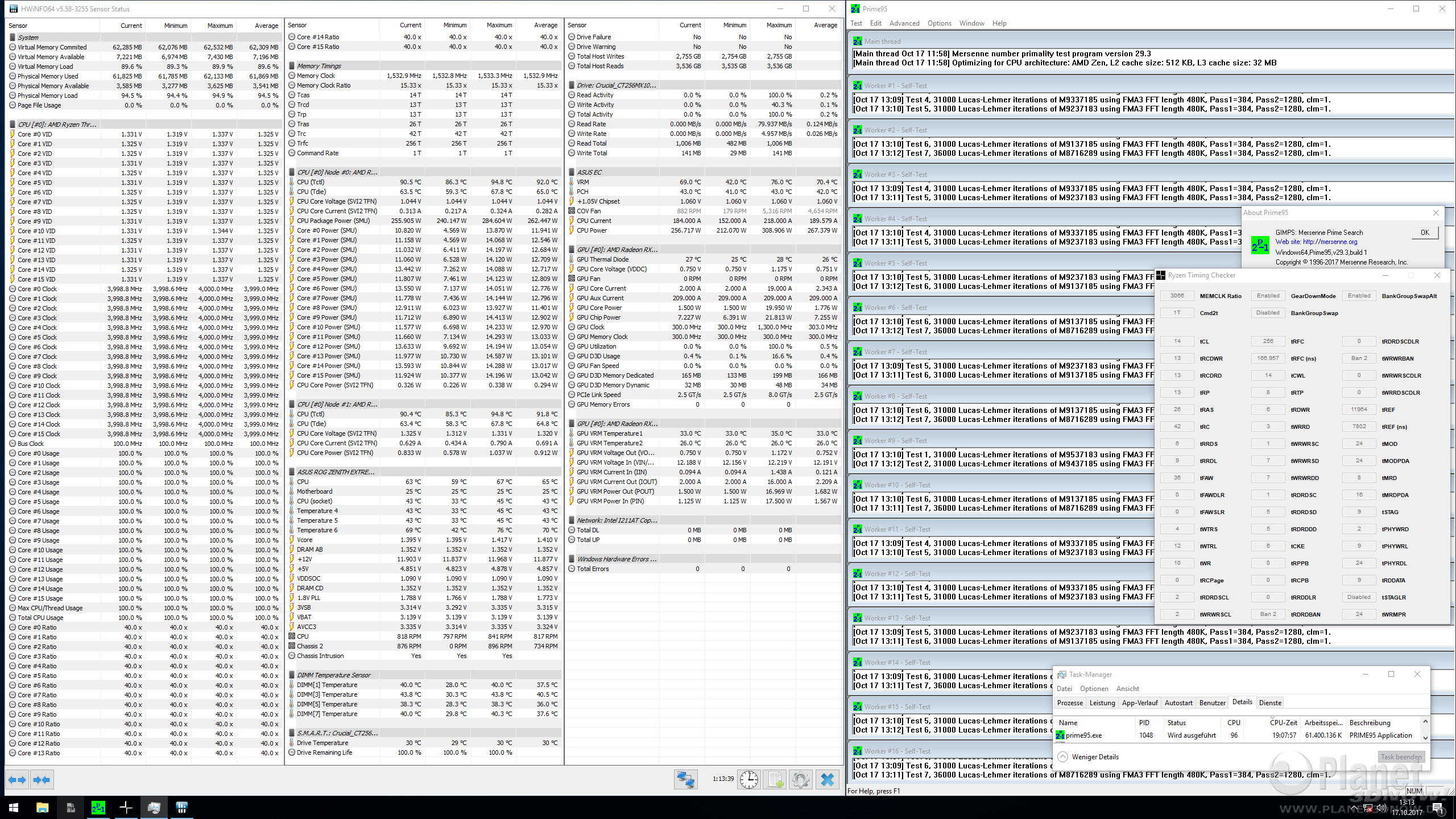The height and width of the screenshot is (819, 1456).
Task: Open Prime95 Options menu
Action: click(939, 23)
